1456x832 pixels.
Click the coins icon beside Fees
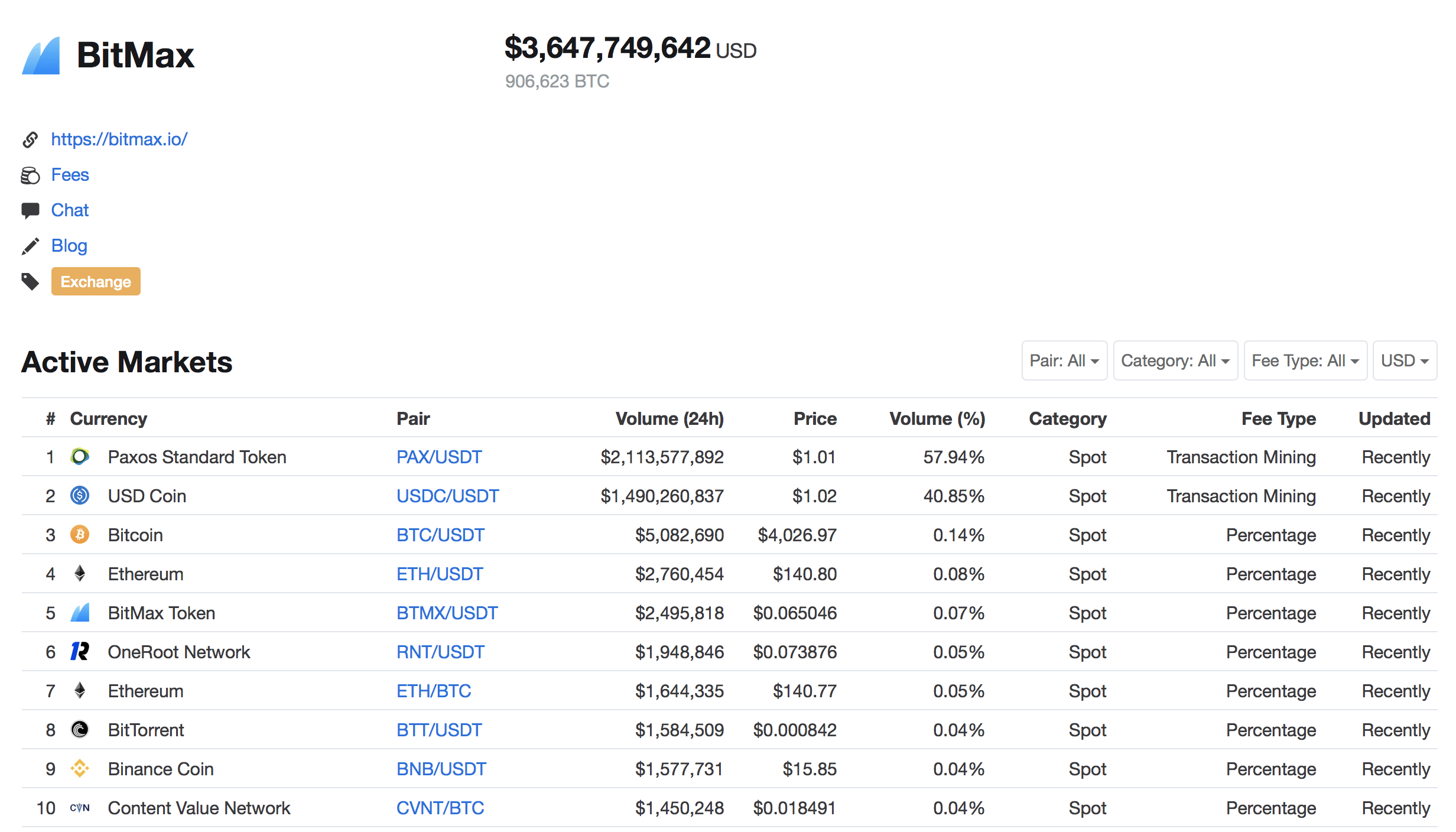pyautogui.click(x=30, y=175)
